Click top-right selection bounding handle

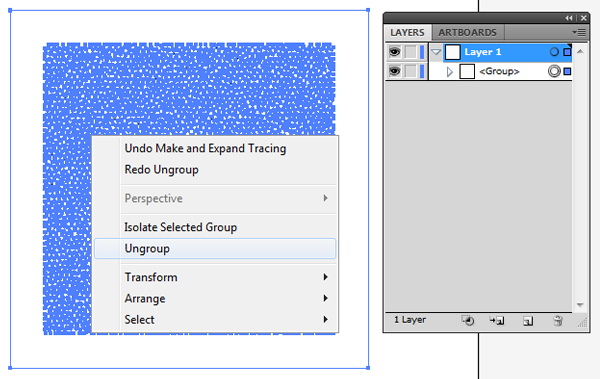(368, 10)
